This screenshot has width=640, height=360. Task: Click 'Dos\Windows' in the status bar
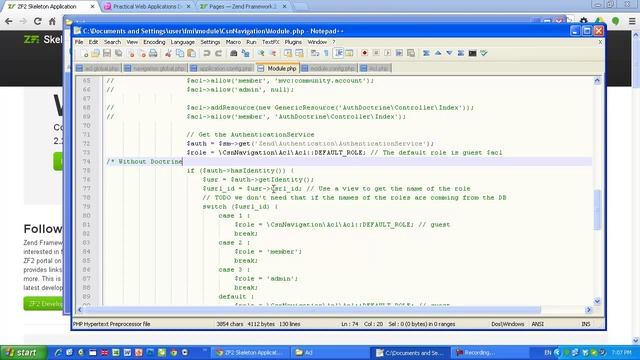507,324
